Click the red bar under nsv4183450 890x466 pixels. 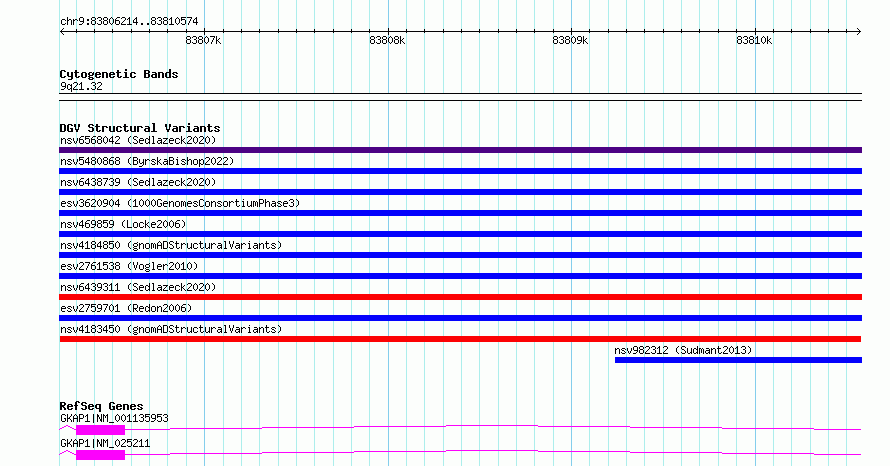click(460, 339)
